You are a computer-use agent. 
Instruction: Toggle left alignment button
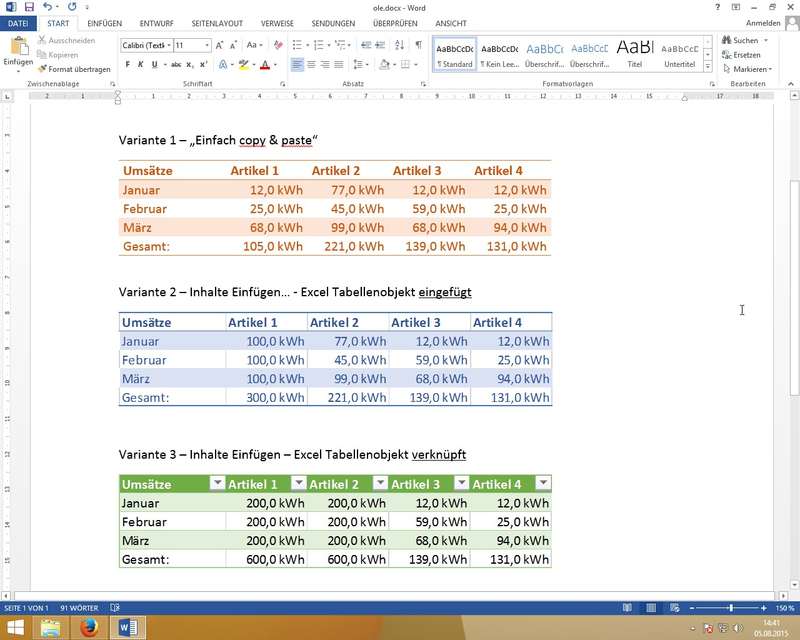click(x=297, y=65)
